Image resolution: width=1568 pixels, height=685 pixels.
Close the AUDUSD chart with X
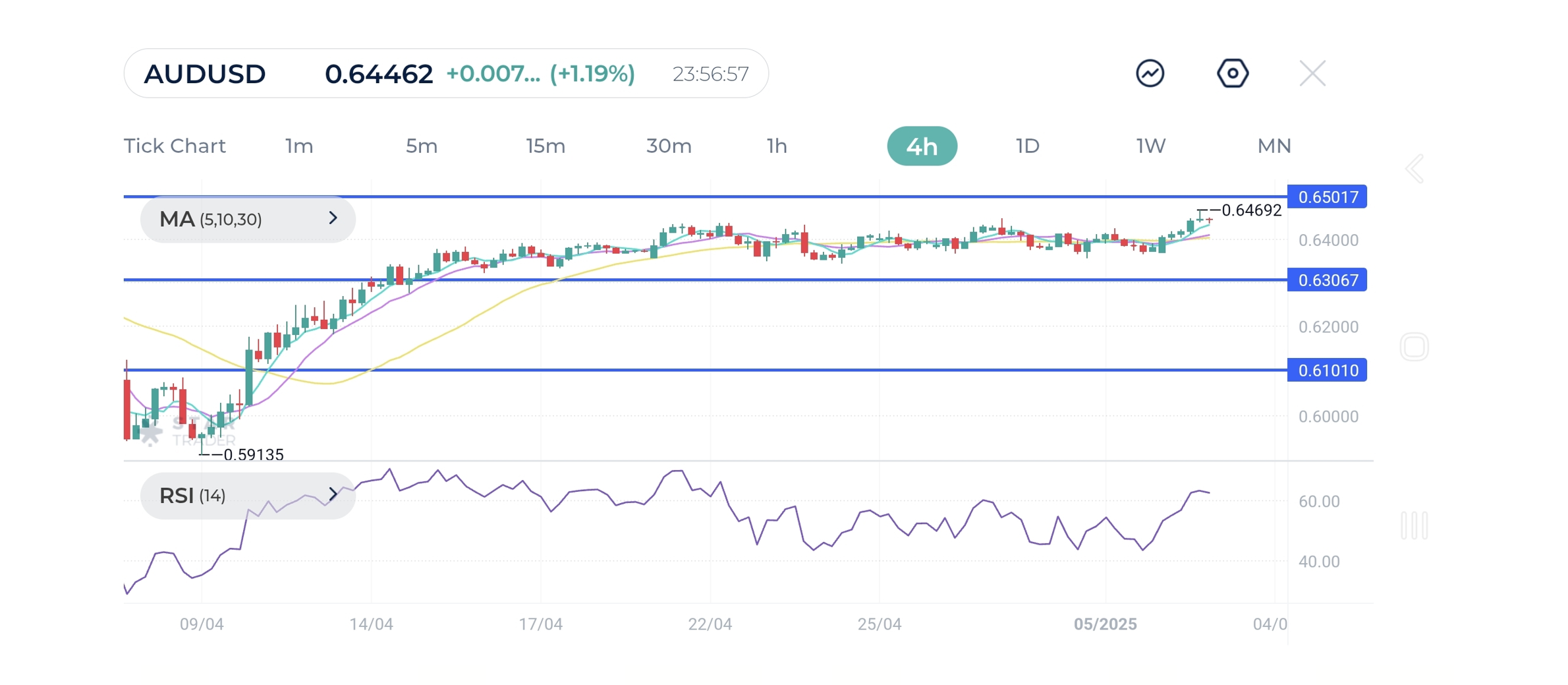1312,73
